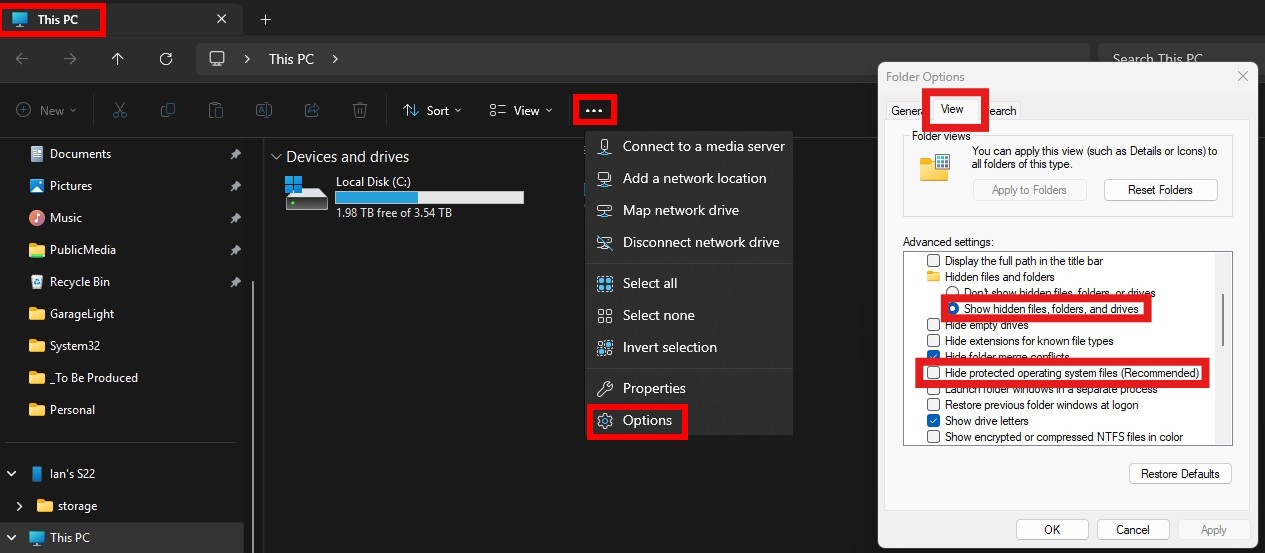Enable Hide extensions for known file types
The height and width of the screenshot is (553, 1265).
click(x=934, y=341)
